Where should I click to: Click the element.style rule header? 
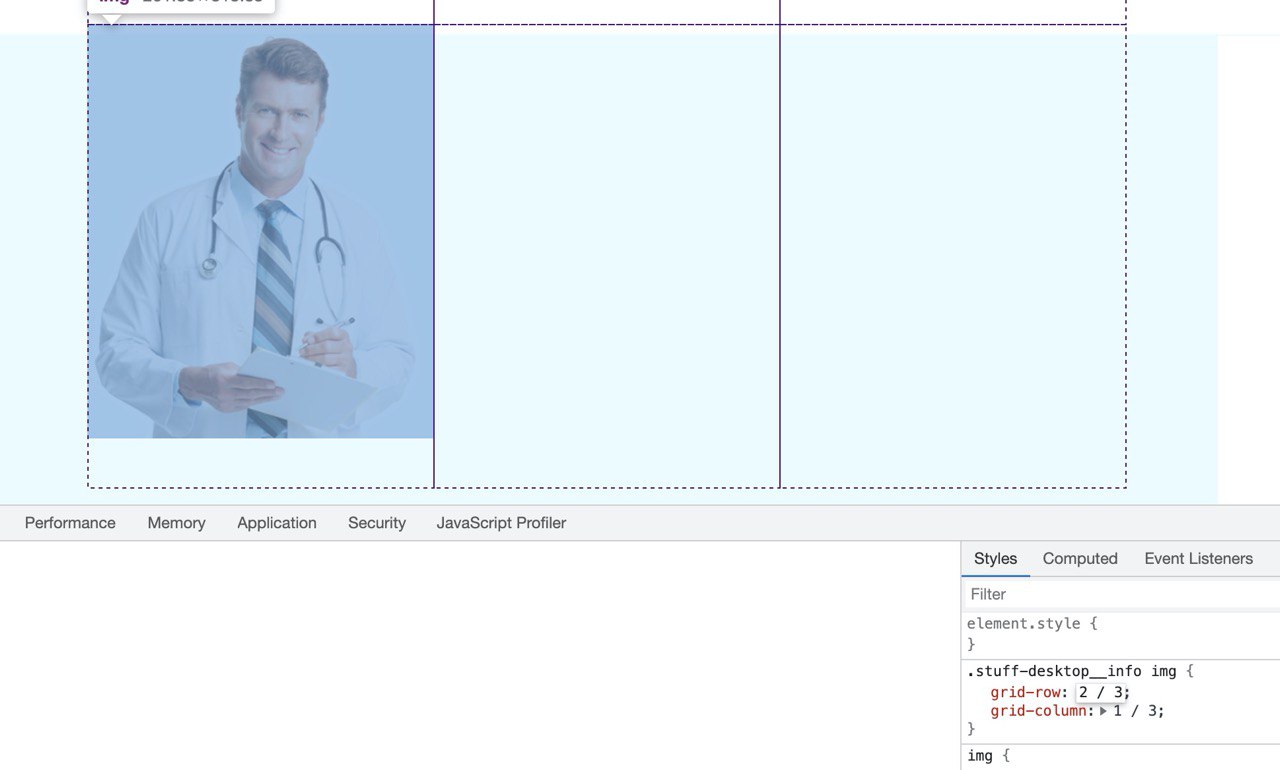(1024, 623)
